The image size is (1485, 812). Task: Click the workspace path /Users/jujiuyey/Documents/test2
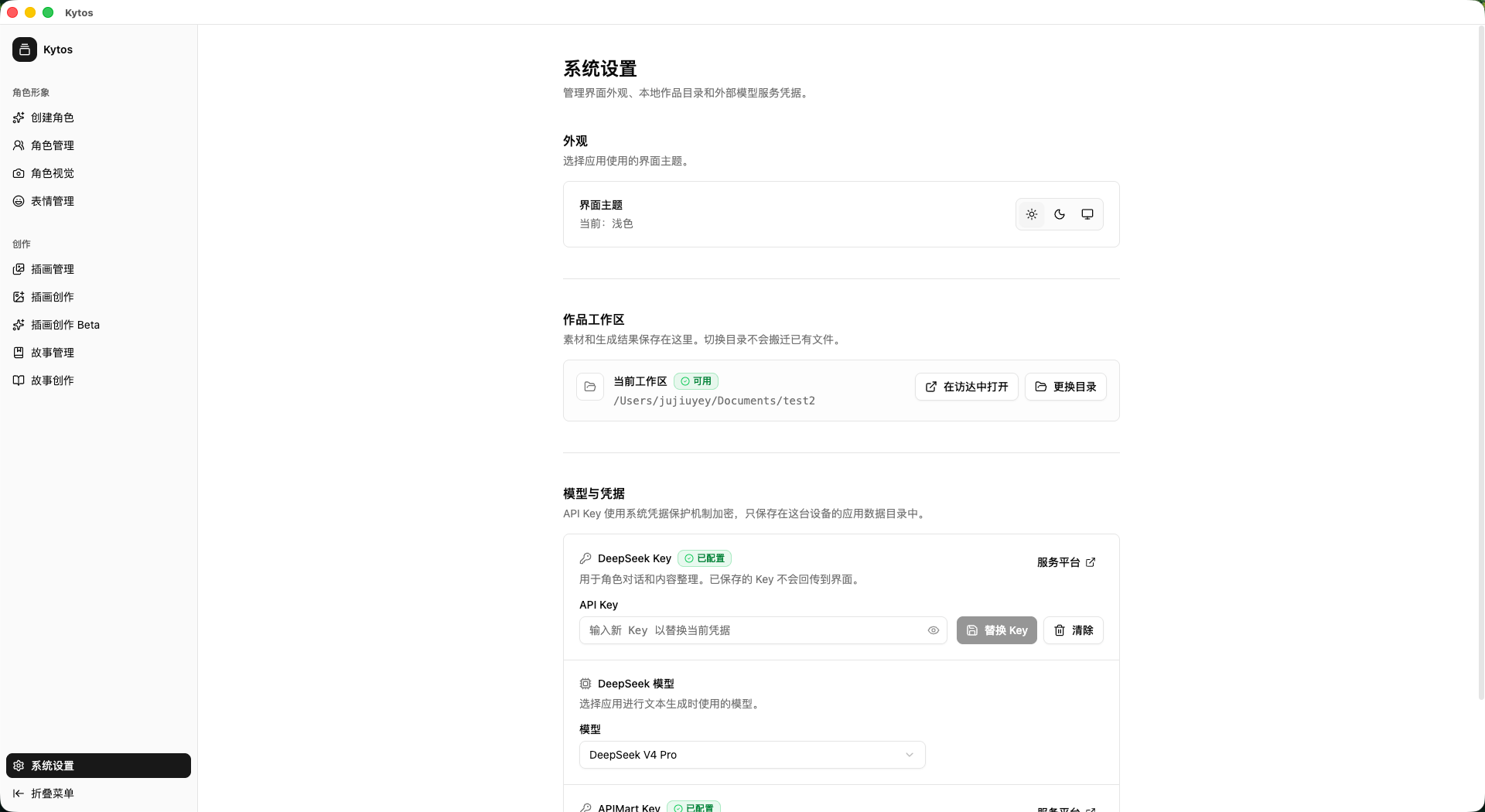tap(714, 401)
